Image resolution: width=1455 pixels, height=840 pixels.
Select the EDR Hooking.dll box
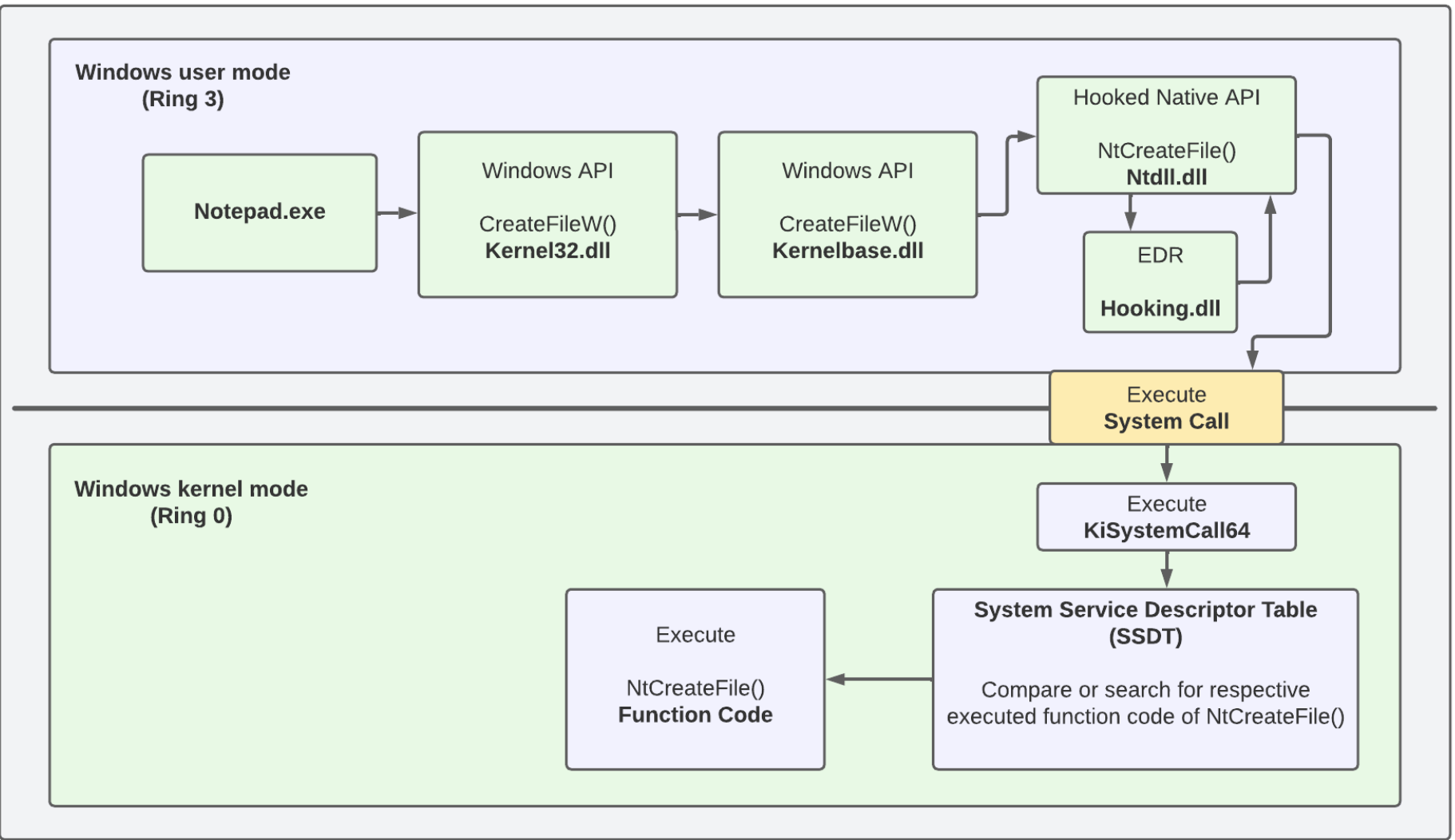pyautogui.click(x=1160, y=282)
